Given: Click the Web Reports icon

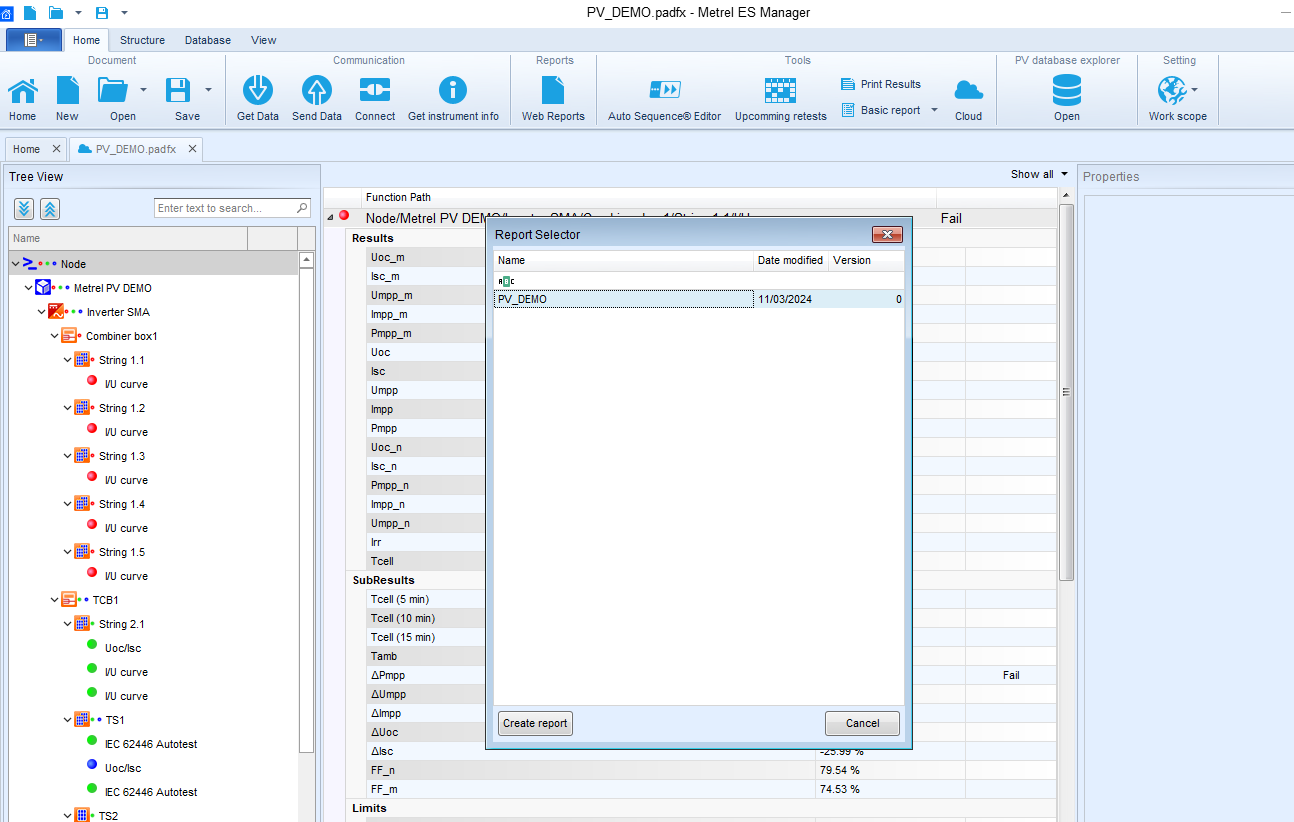Looking at the screenshot, I should [553, 91].
